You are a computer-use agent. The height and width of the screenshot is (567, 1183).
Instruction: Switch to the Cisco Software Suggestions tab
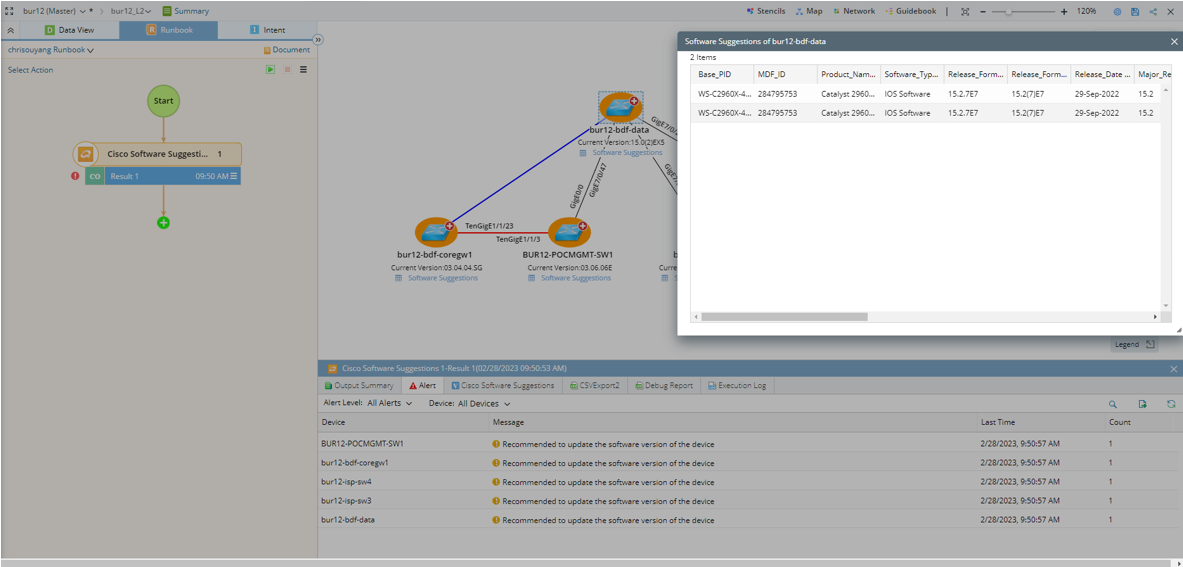pyautogui.click(x=502, y=385)
